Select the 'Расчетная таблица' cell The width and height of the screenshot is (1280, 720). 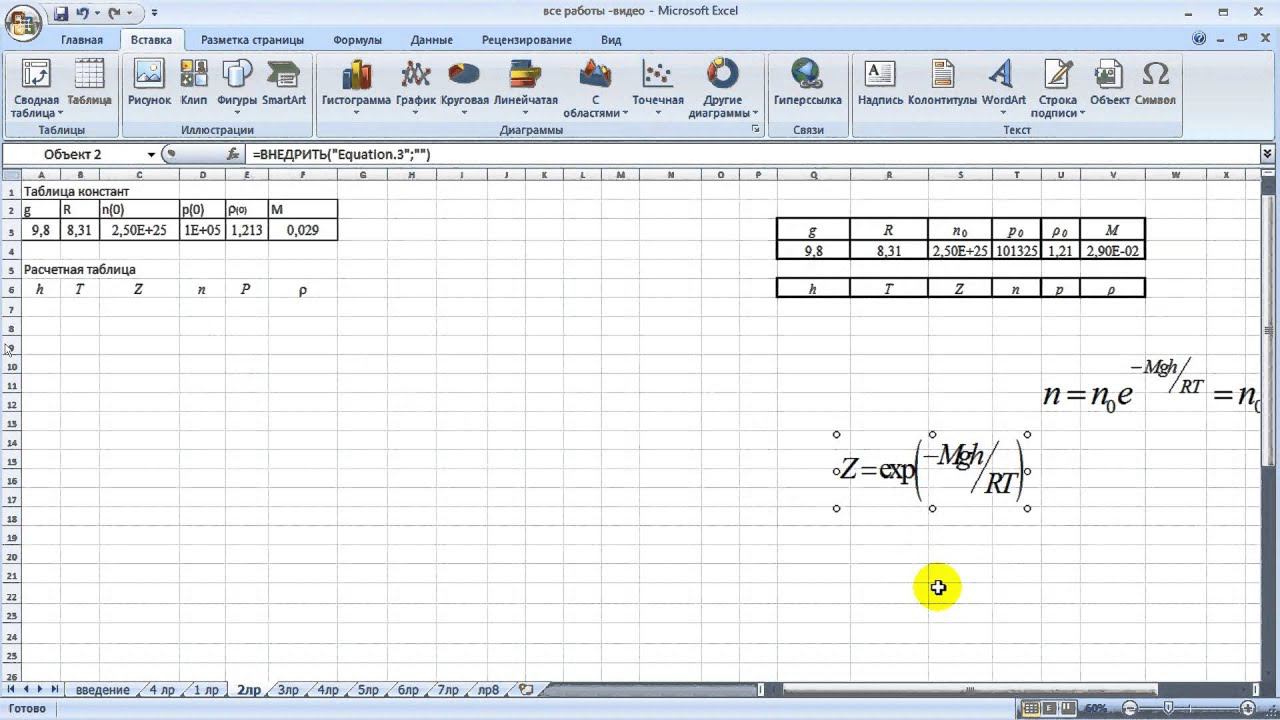click(80, 269)
